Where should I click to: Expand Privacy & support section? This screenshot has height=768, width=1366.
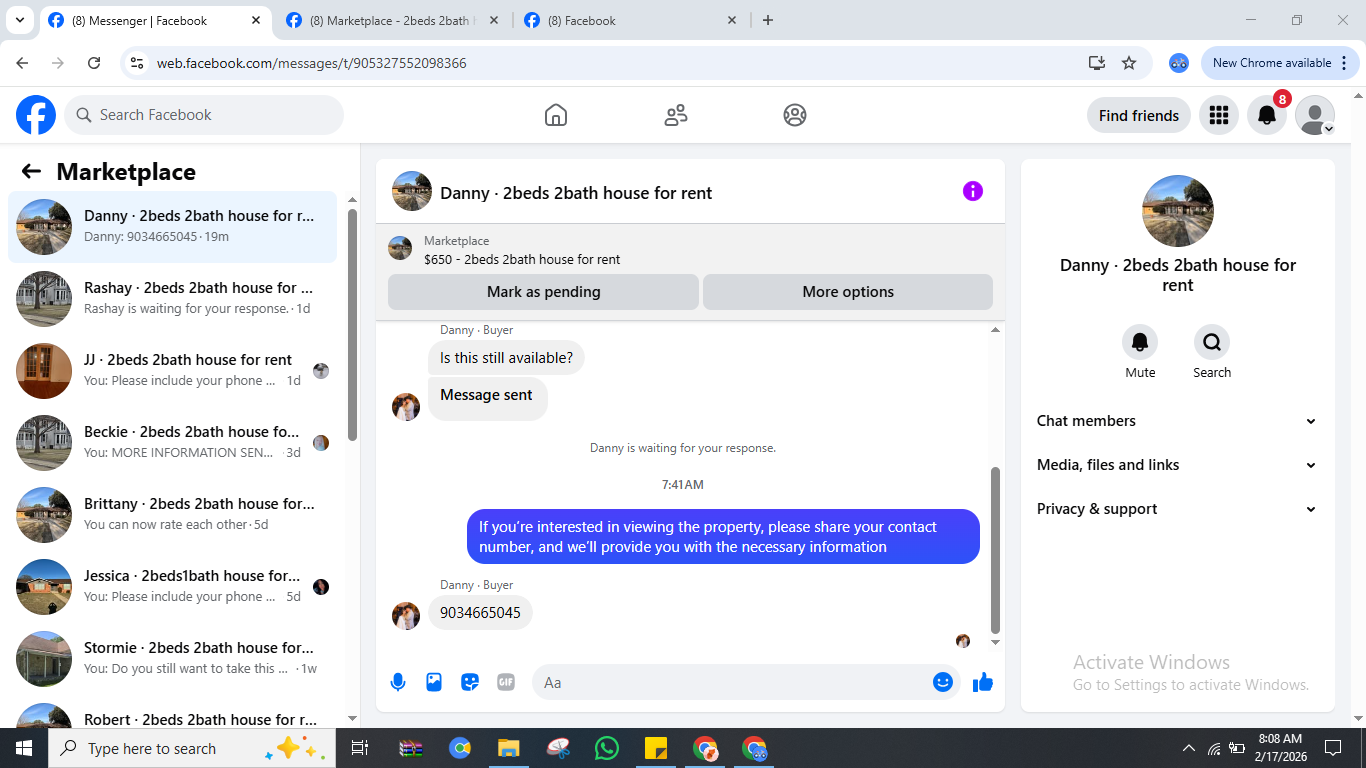tap(1178, 509)
